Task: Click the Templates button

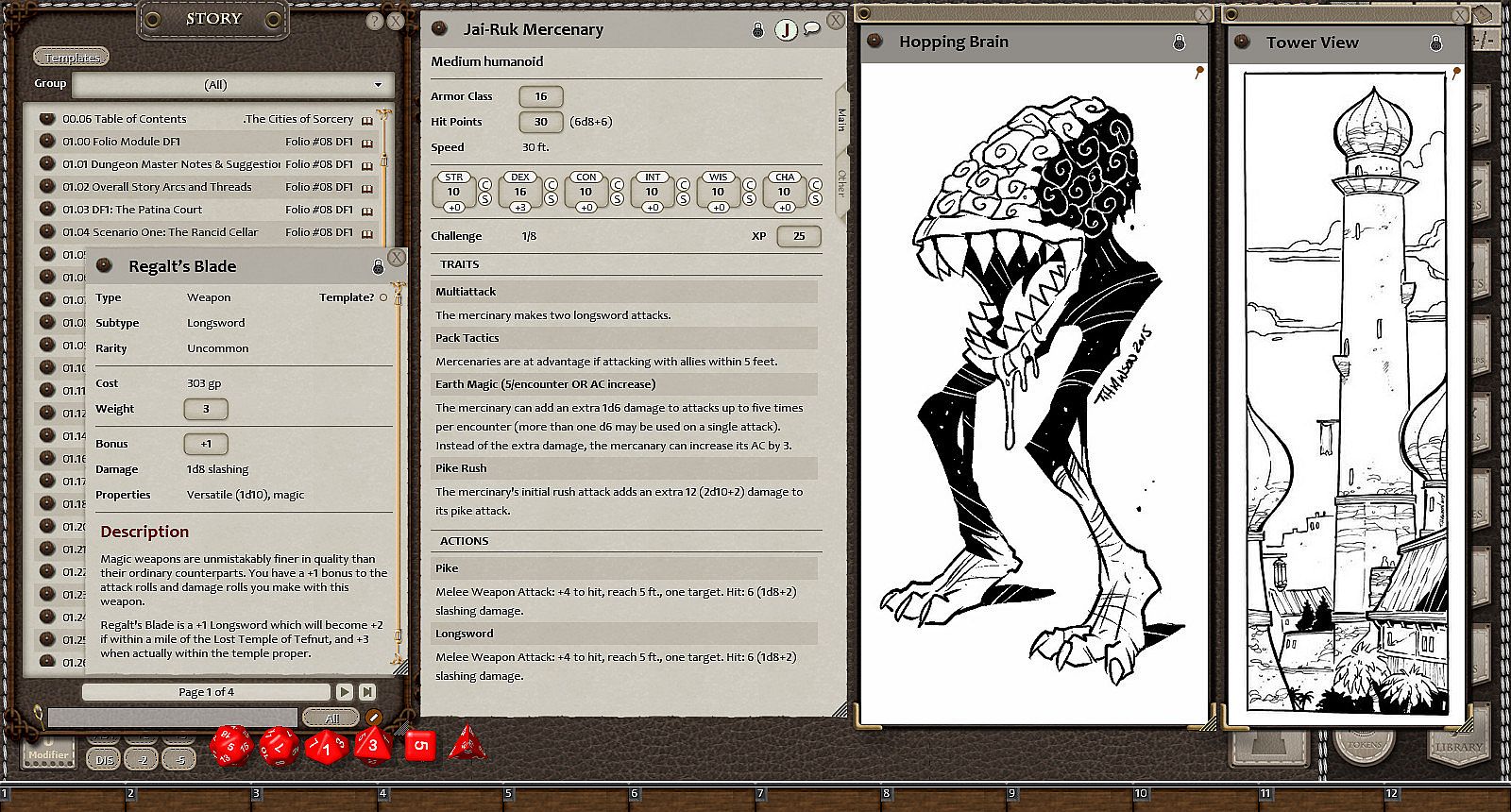Action: (x=72, y=58)
